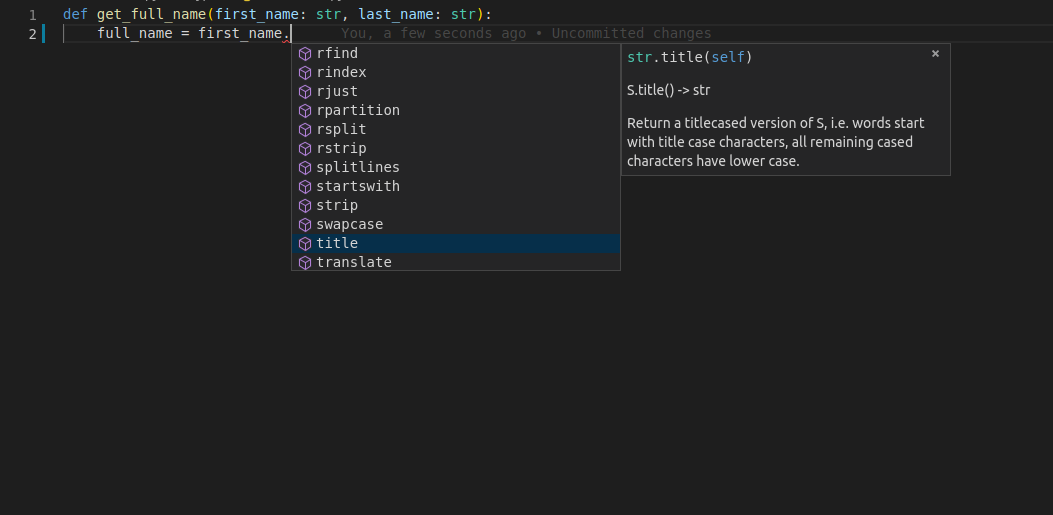Select strip in the suggestion list
The width and height of the screenshot is (1053, 515).
337,206
